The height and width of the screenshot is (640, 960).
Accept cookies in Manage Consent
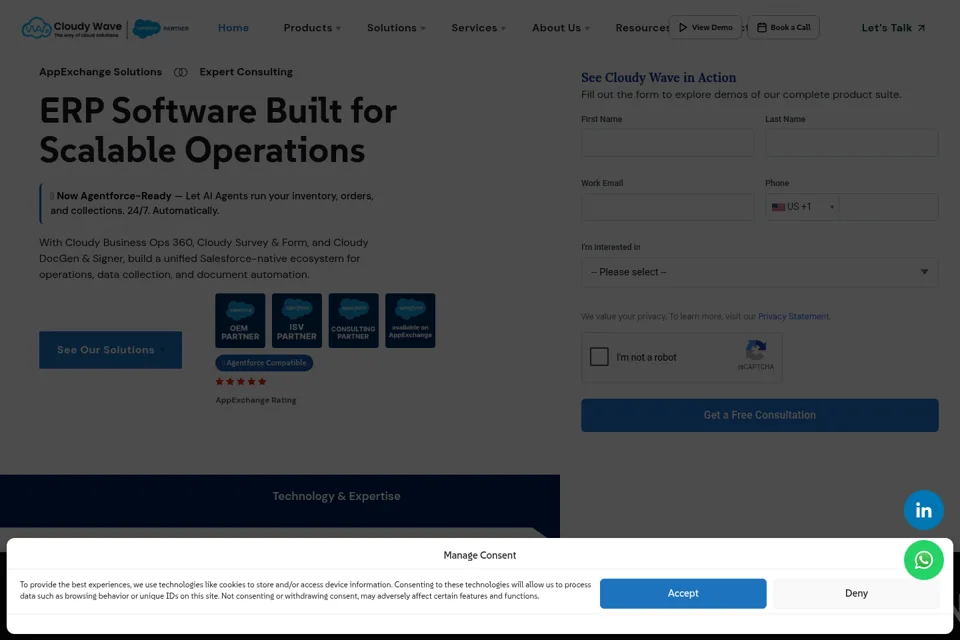point(683,593)
